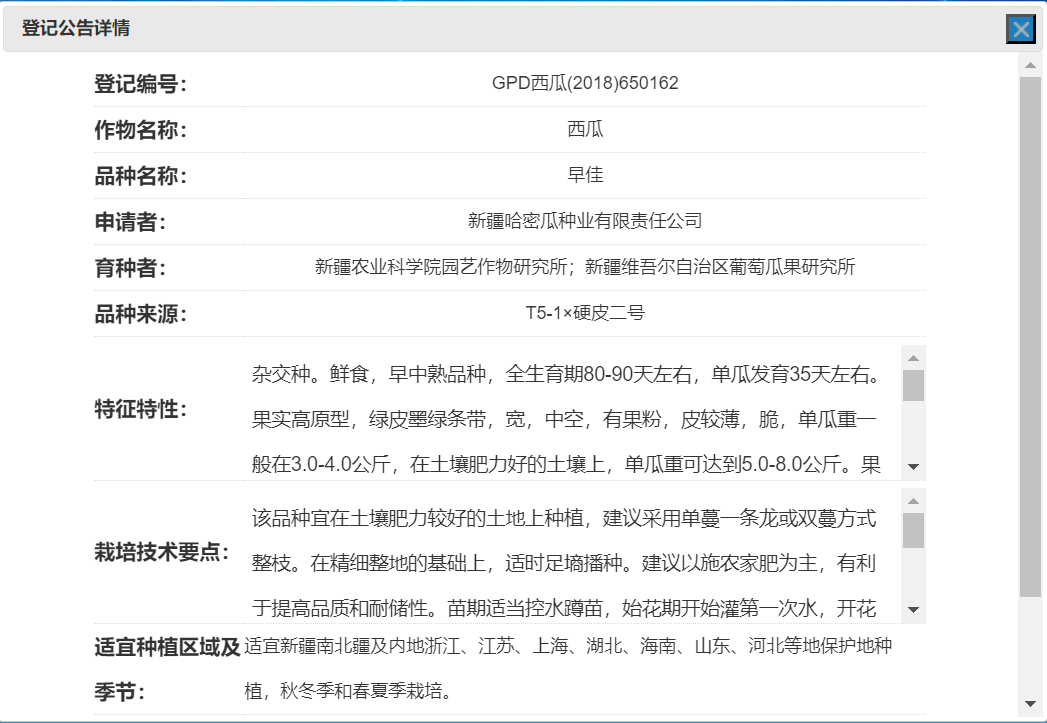Click the season text 植，秋冬季和春夏季栽培
The height and width of the screenshot is (723, 1047).
(348, 691)
